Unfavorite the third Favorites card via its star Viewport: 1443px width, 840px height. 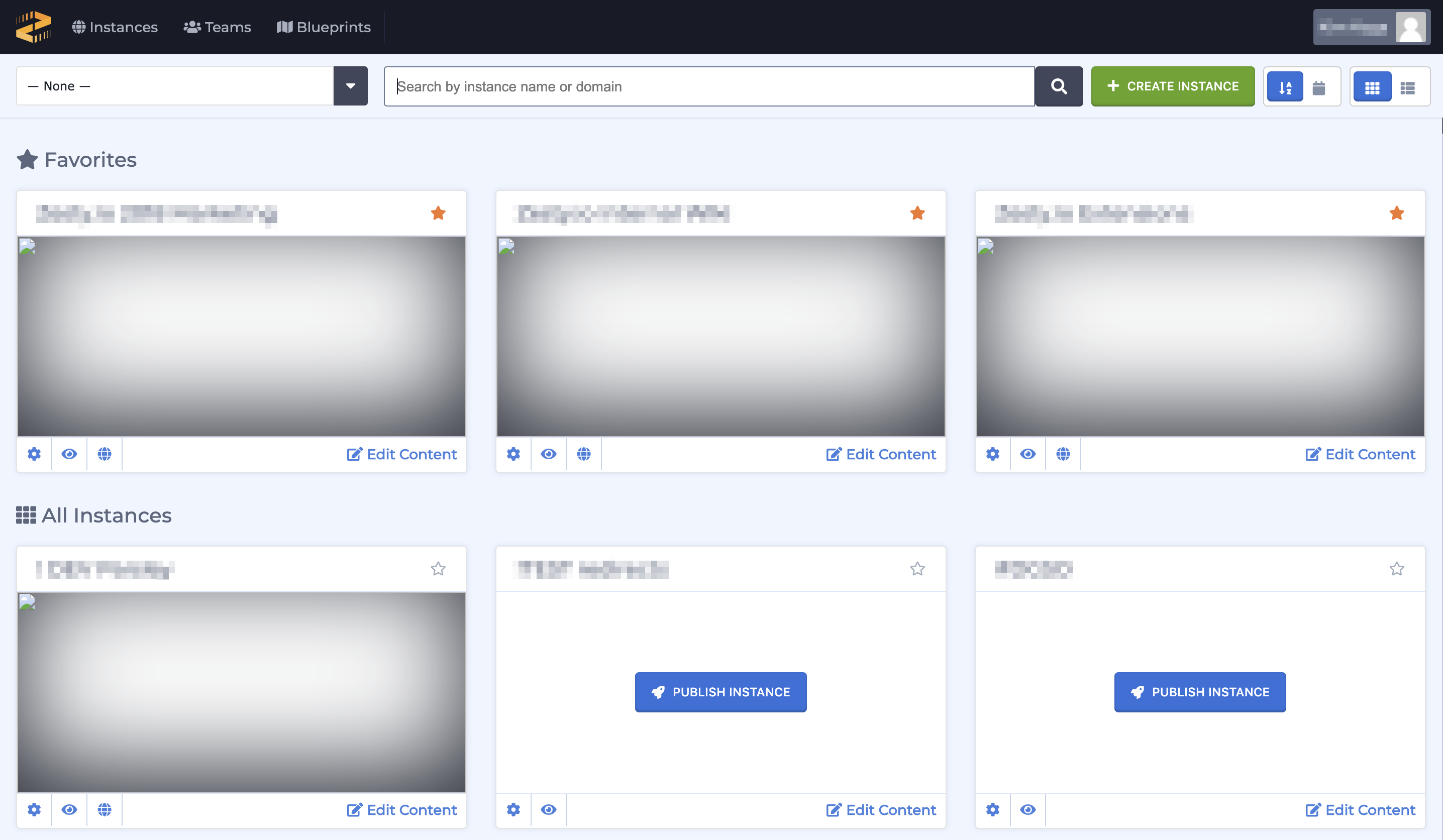[x=1397, y=213]
